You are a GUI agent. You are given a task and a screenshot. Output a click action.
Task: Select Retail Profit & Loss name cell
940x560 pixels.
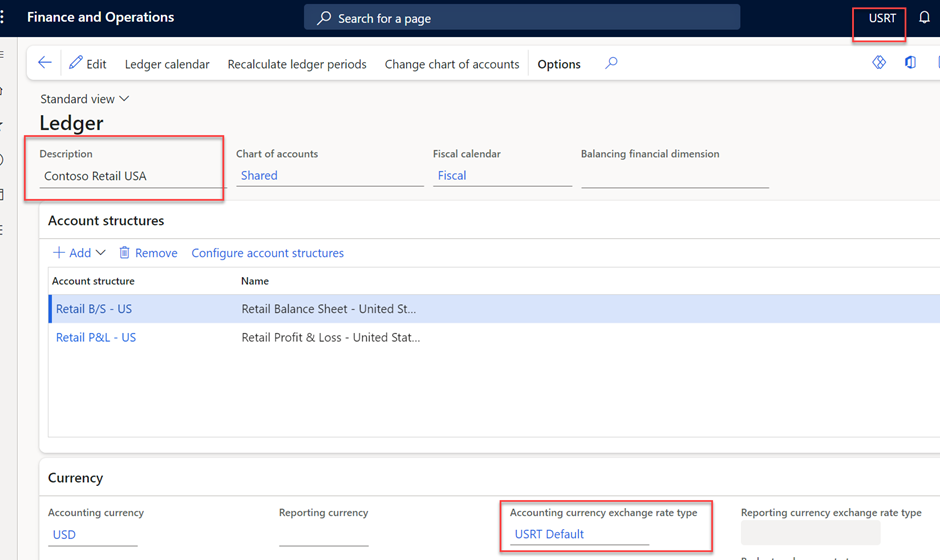pyautogui.click(x=331, y=338)
